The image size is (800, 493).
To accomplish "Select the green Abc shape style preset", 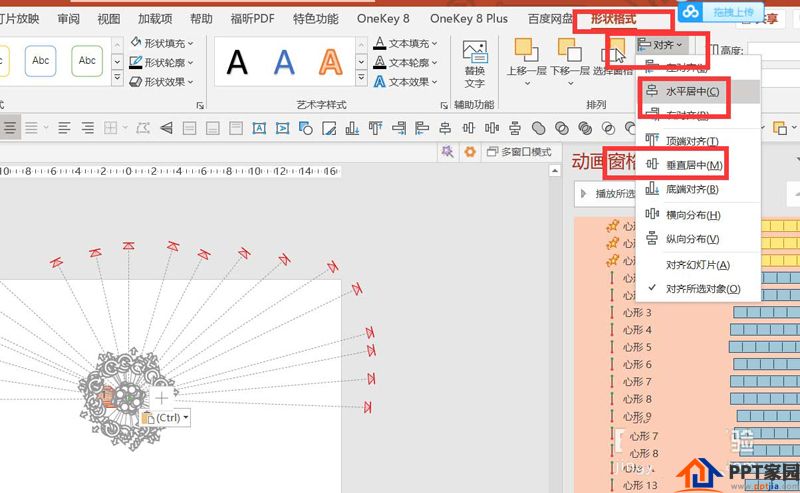I will click(87, 62).
